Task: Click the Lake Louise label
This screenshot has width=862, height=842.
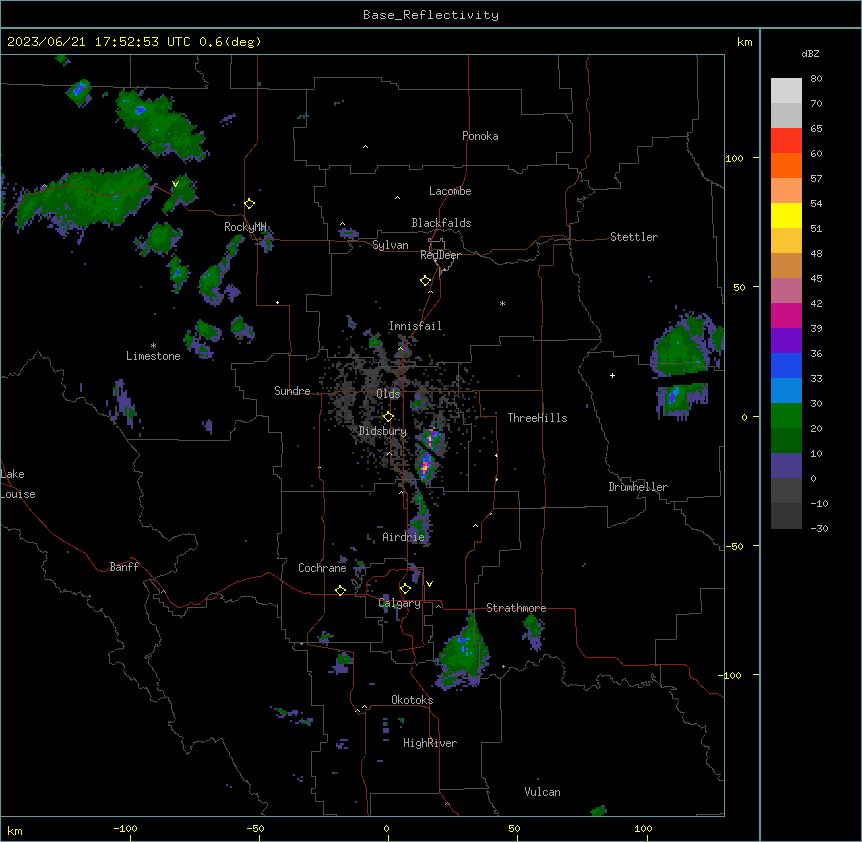Action: (x=18, y=484)
